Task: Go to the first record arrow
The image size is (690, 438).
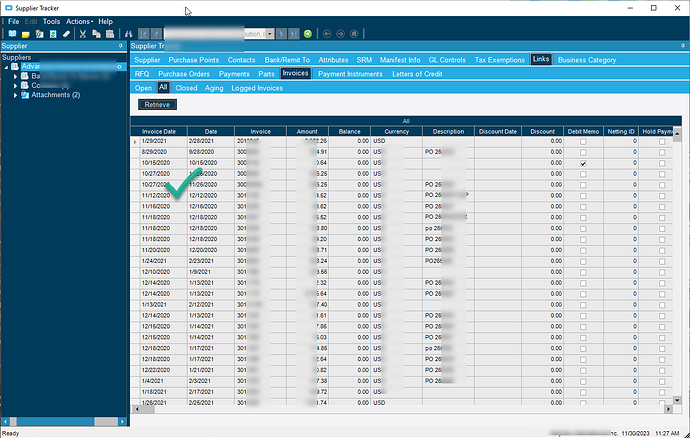Action: [144, 34]
